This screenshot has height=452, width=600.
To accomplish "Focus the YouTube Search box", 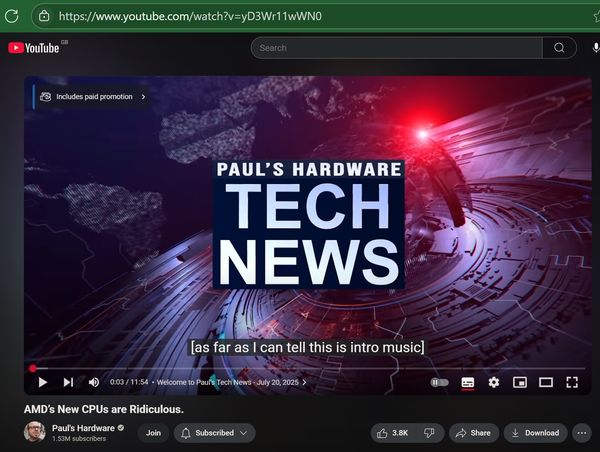I will 397,48.
